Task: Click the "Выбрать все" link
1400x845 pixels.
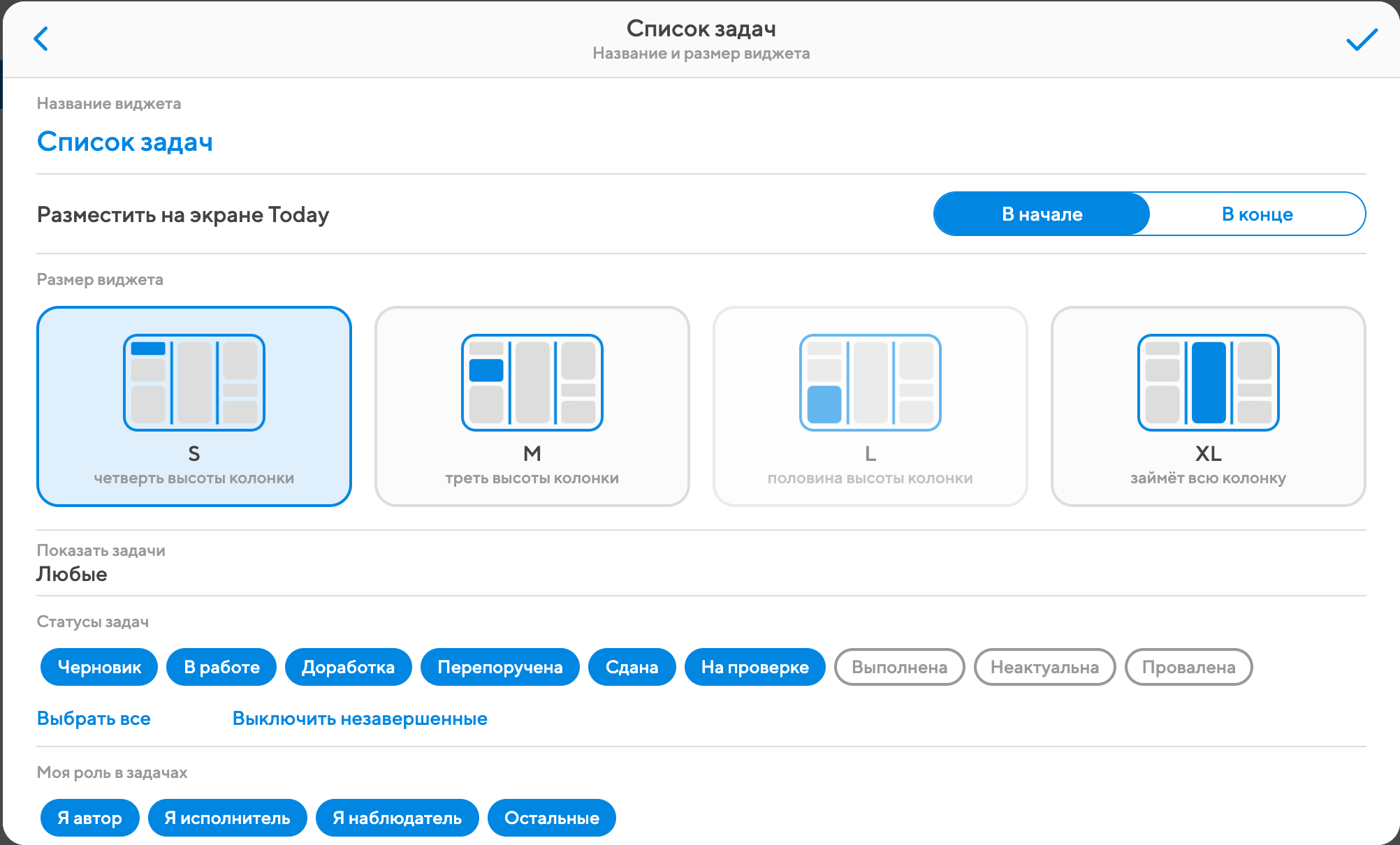Action: point(94,719)
